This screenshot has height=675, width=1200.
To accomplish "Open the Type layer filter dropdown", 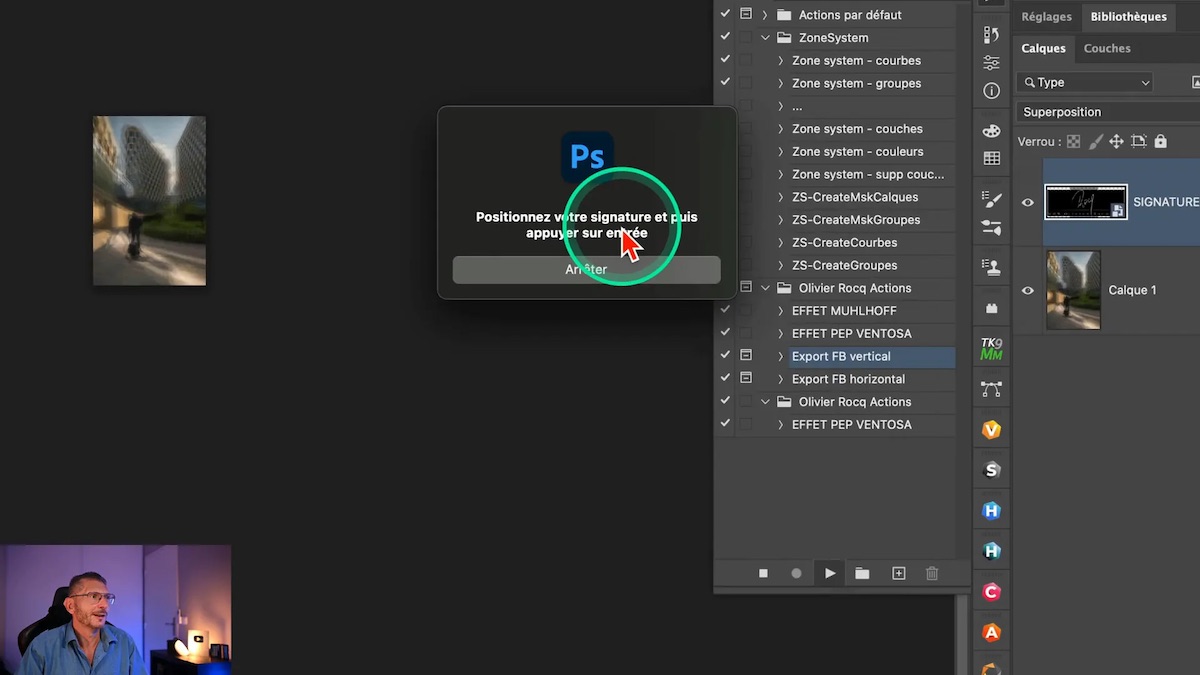I will point(1085,82).
